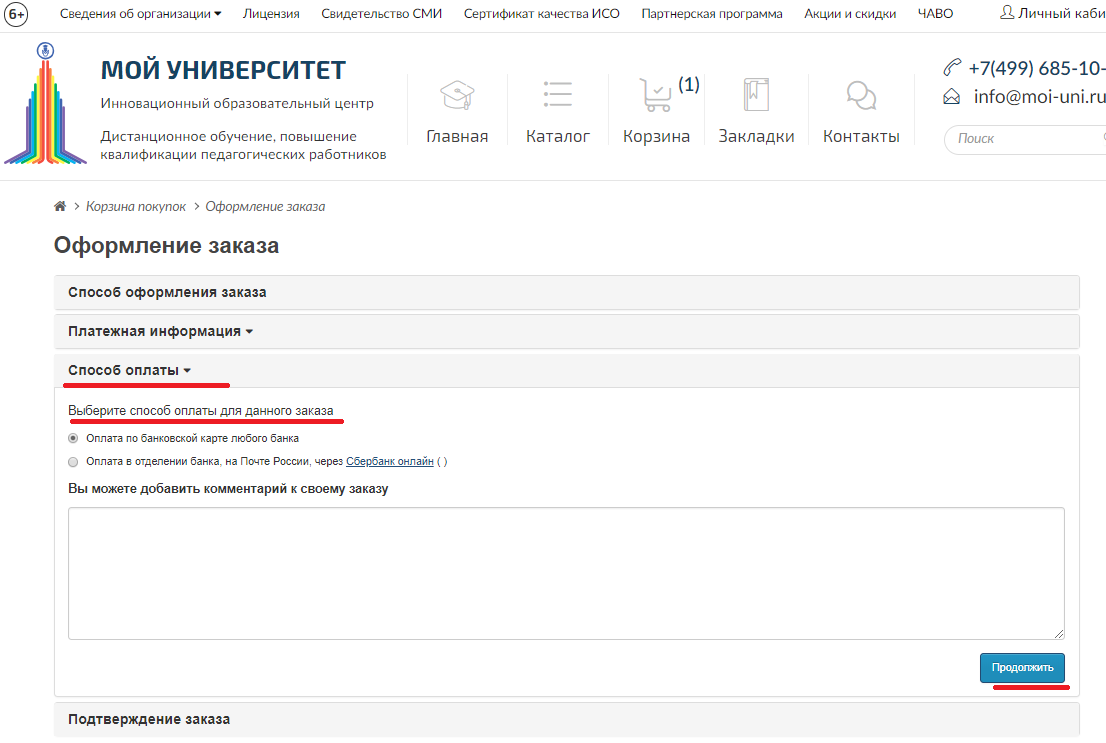Click the phone handset icon
The height and width of the screenshot is (743, 1106).
click(952, 68)
